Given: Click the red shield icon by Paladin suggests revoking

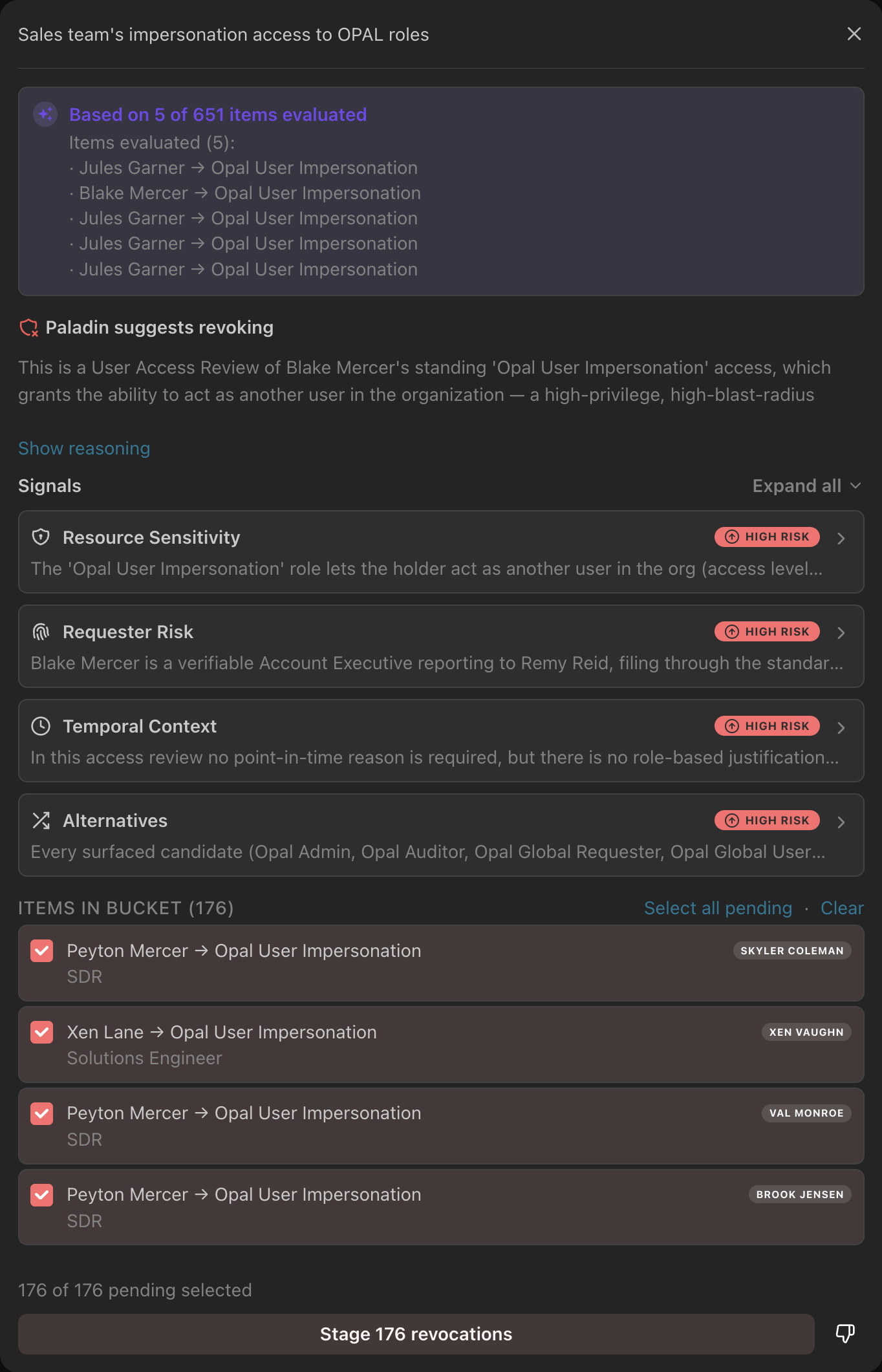Looking at the screenshot, I should click(x=28, y=328).
